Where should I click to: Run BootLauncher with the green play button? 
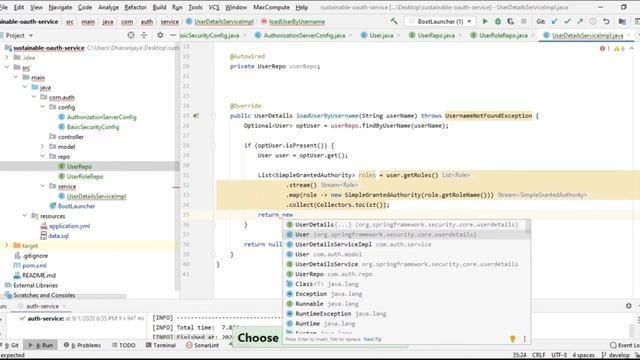485,21
